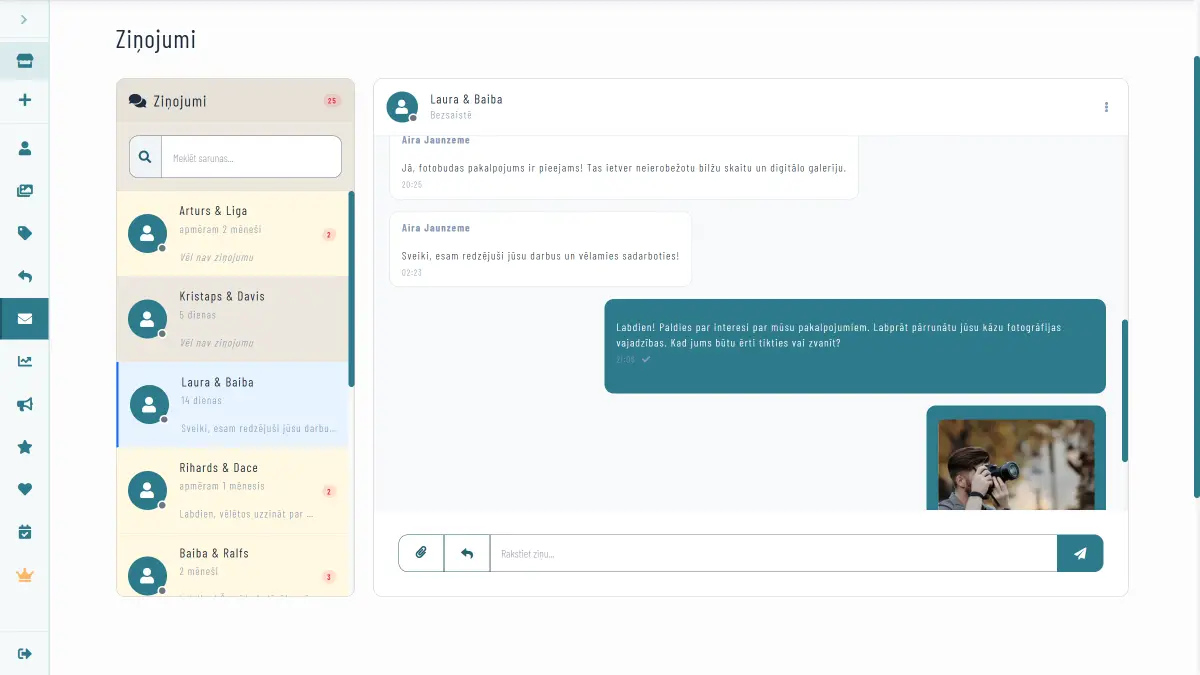The height and width of the screenshot is (675, 1200).
Task: Open the three-dot chat options menu
Action: 1106,107
